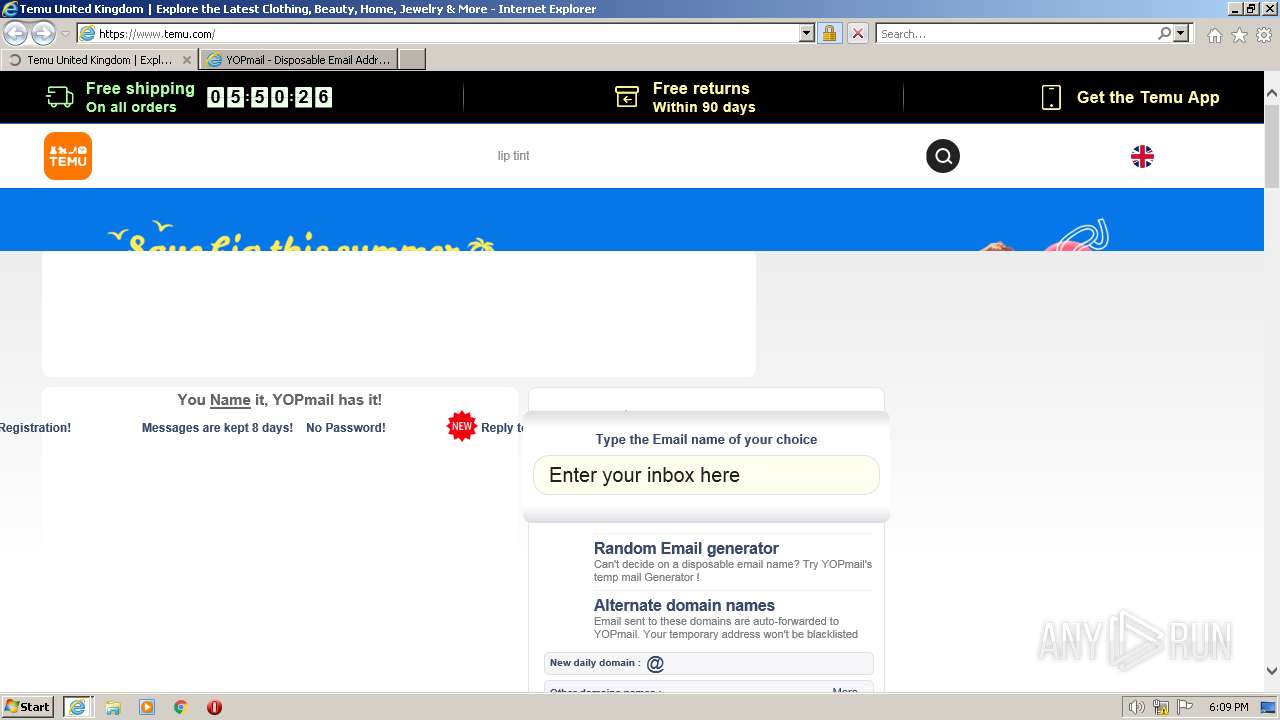Image resolution: width=1280 pixels, height=720 pixels.
Task: Click the free shipping truck icon
Action: pyautogui.click(x=60, y=97)
